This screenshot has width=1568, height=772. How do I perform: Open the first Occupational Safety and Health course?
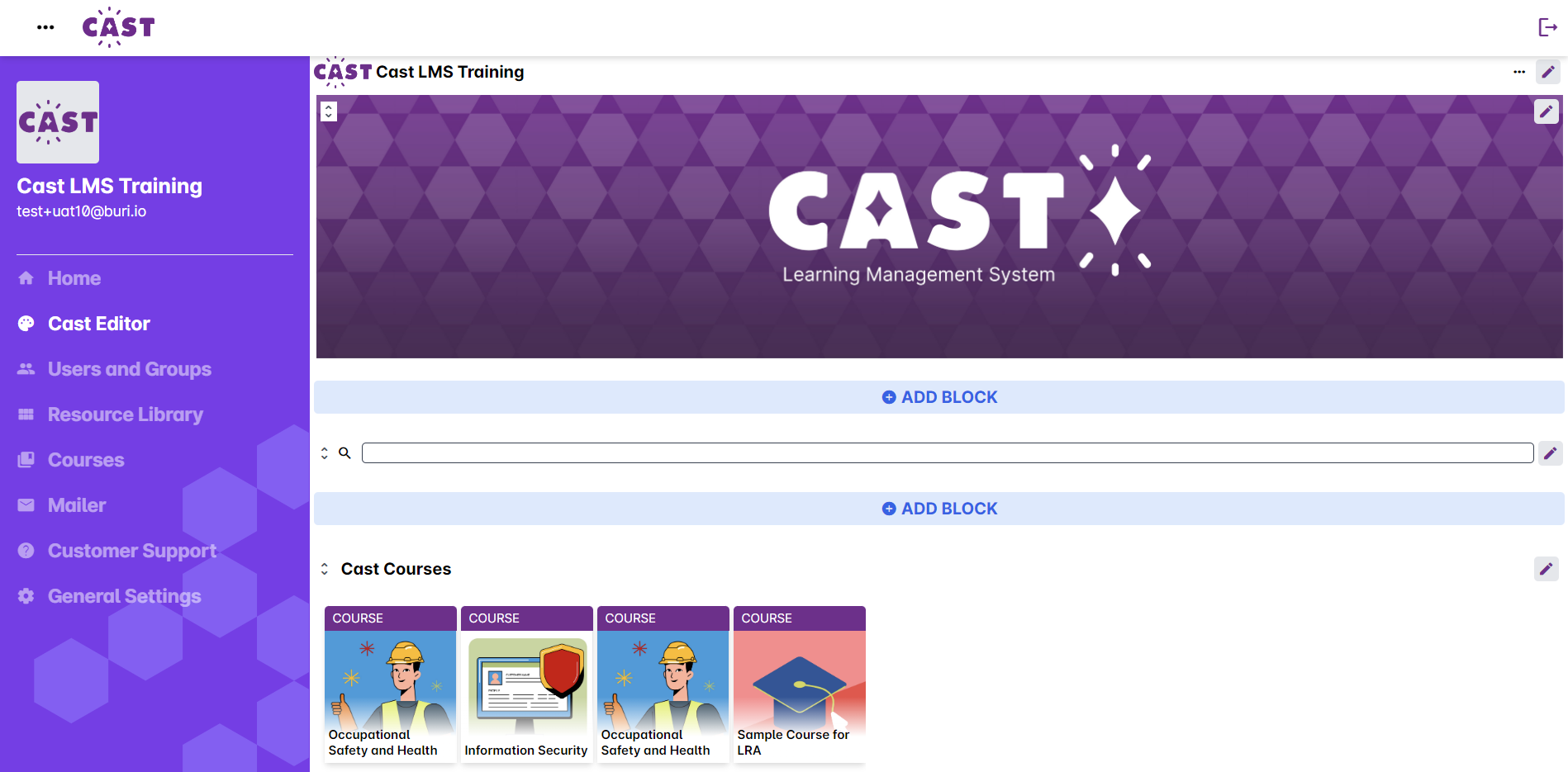click(391, 684)
